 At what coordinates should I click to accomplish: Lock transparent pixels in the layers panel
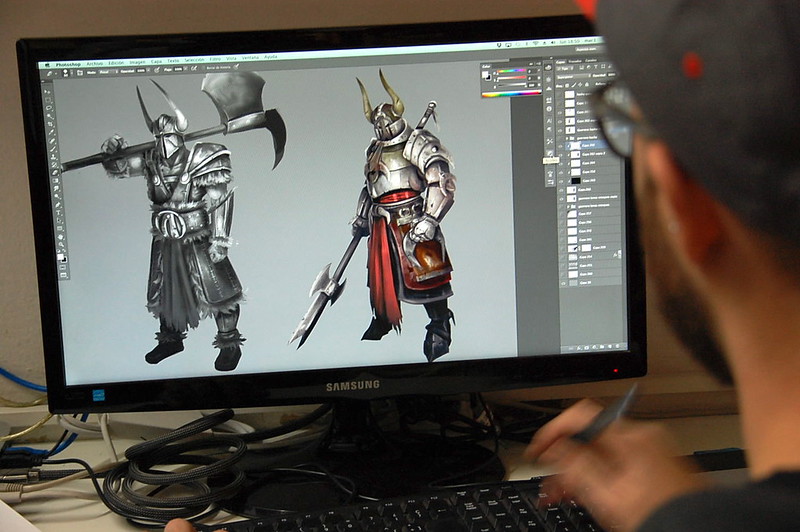click(567, 86)
